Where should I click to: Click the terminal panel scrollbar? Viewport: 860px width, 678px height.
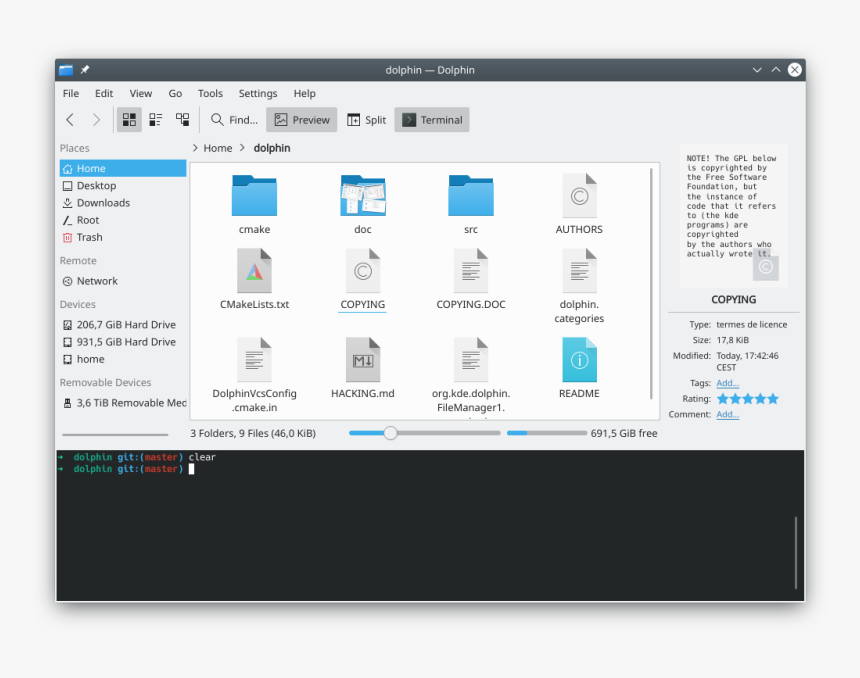795,552
